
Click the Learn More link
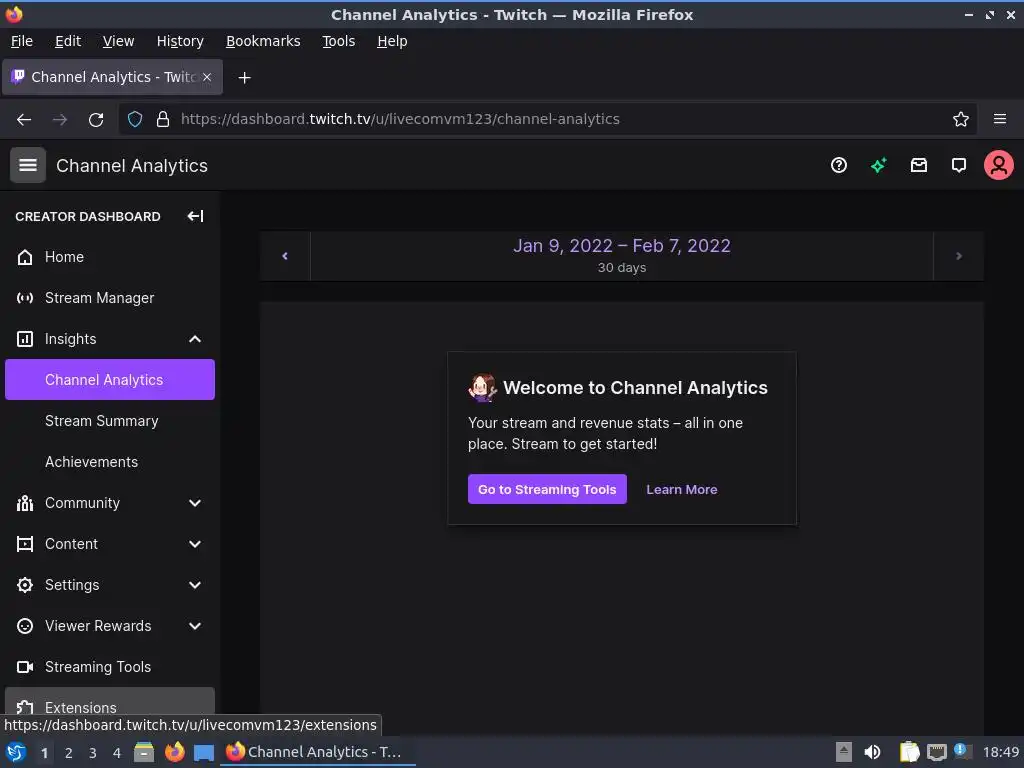coord(682,489)
